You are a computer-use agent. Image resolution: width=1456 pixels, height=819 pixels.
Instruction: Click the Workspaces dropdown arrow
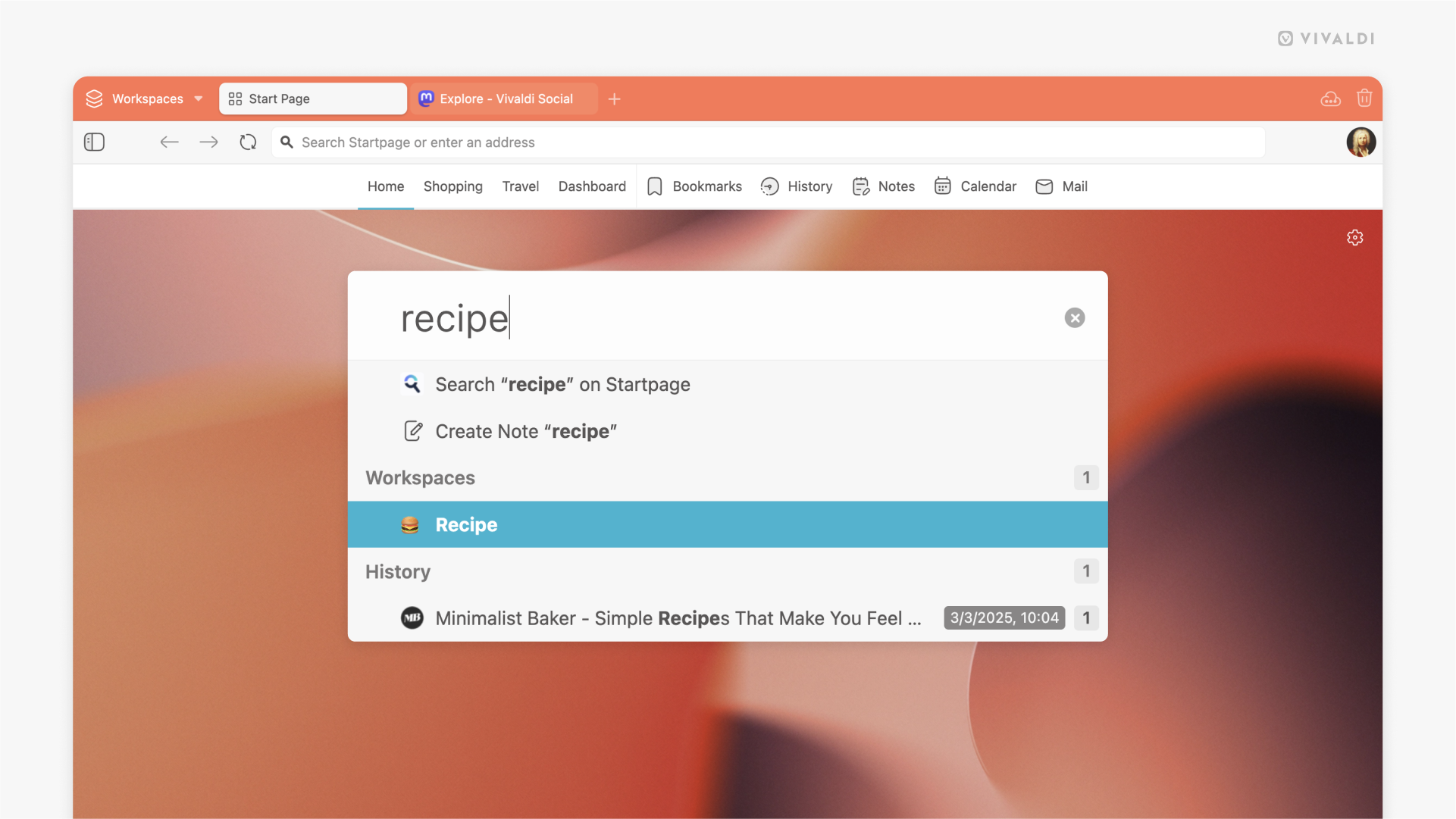click(x=198, y=98)
